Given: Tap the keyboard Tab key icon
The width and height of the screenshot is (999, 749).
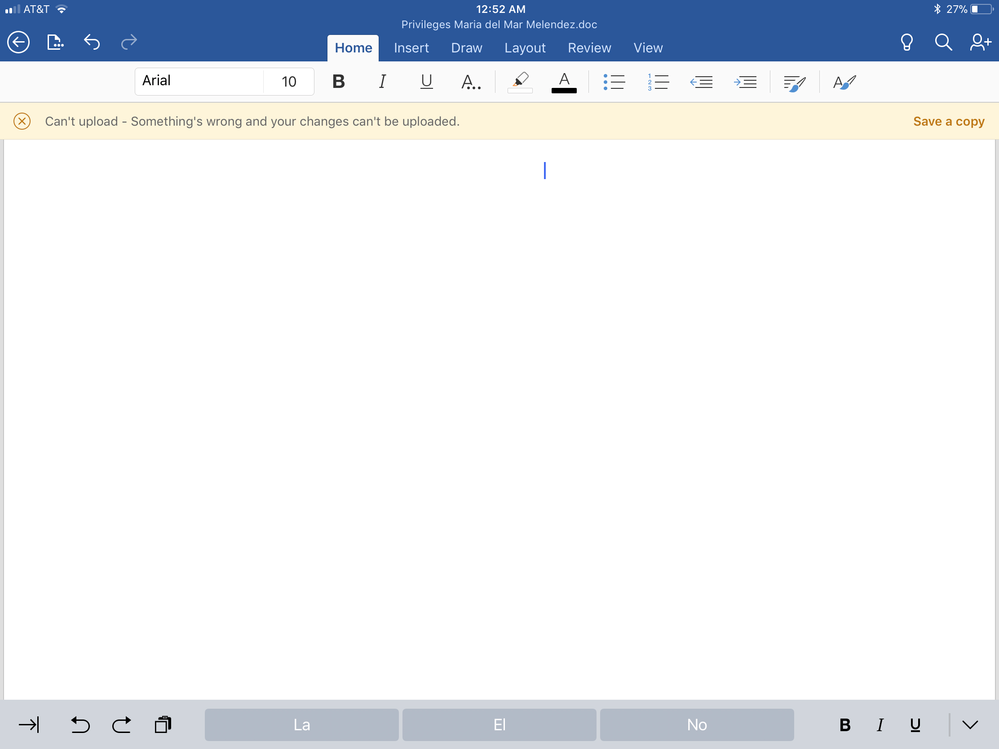Looking at the screenshot, I should pyautogui.click(x=29, y=724).
